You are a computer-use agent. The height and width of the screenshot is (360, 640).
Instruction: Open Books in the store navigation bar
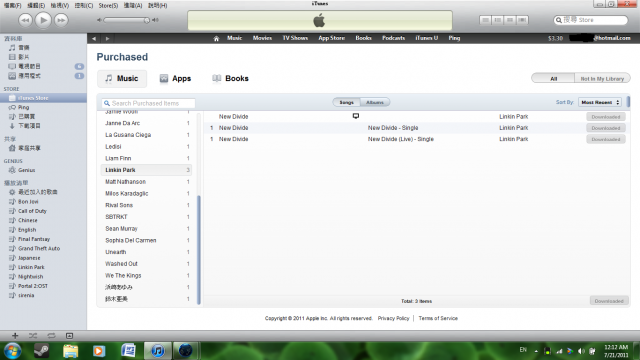coord(363,38)
